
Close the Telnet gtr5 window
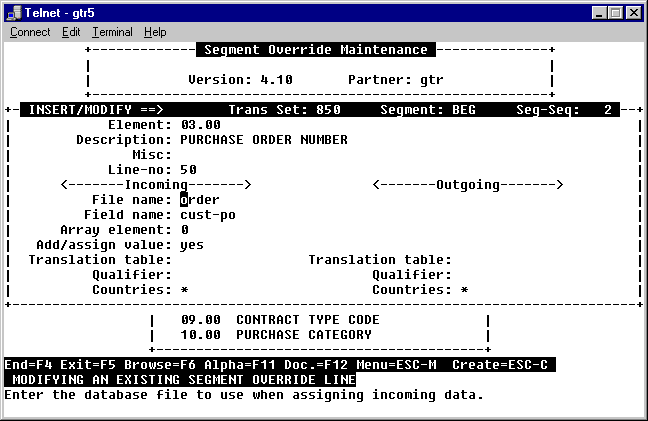point(635,12)
